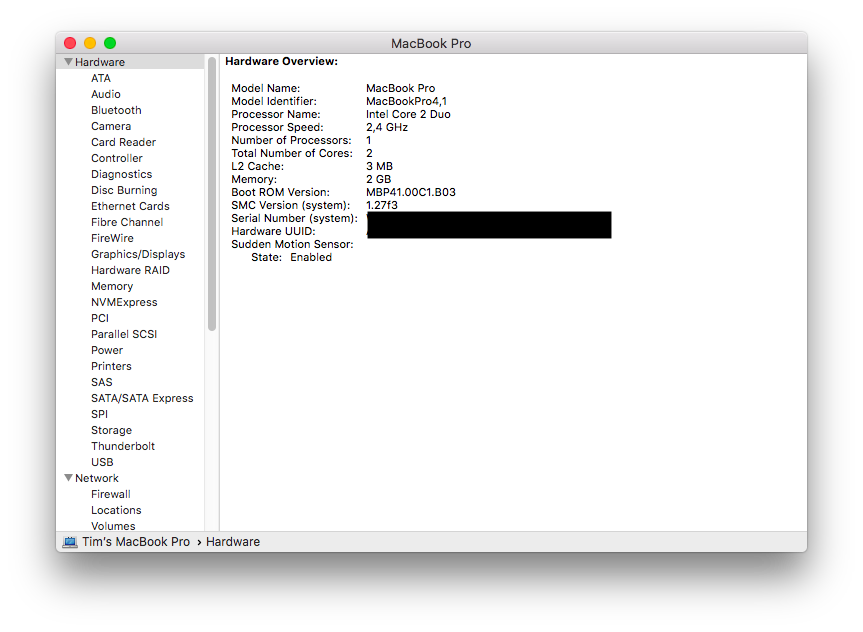Open the Volumes section
This screenshot has height=632, width=863.
click(113, 526)
